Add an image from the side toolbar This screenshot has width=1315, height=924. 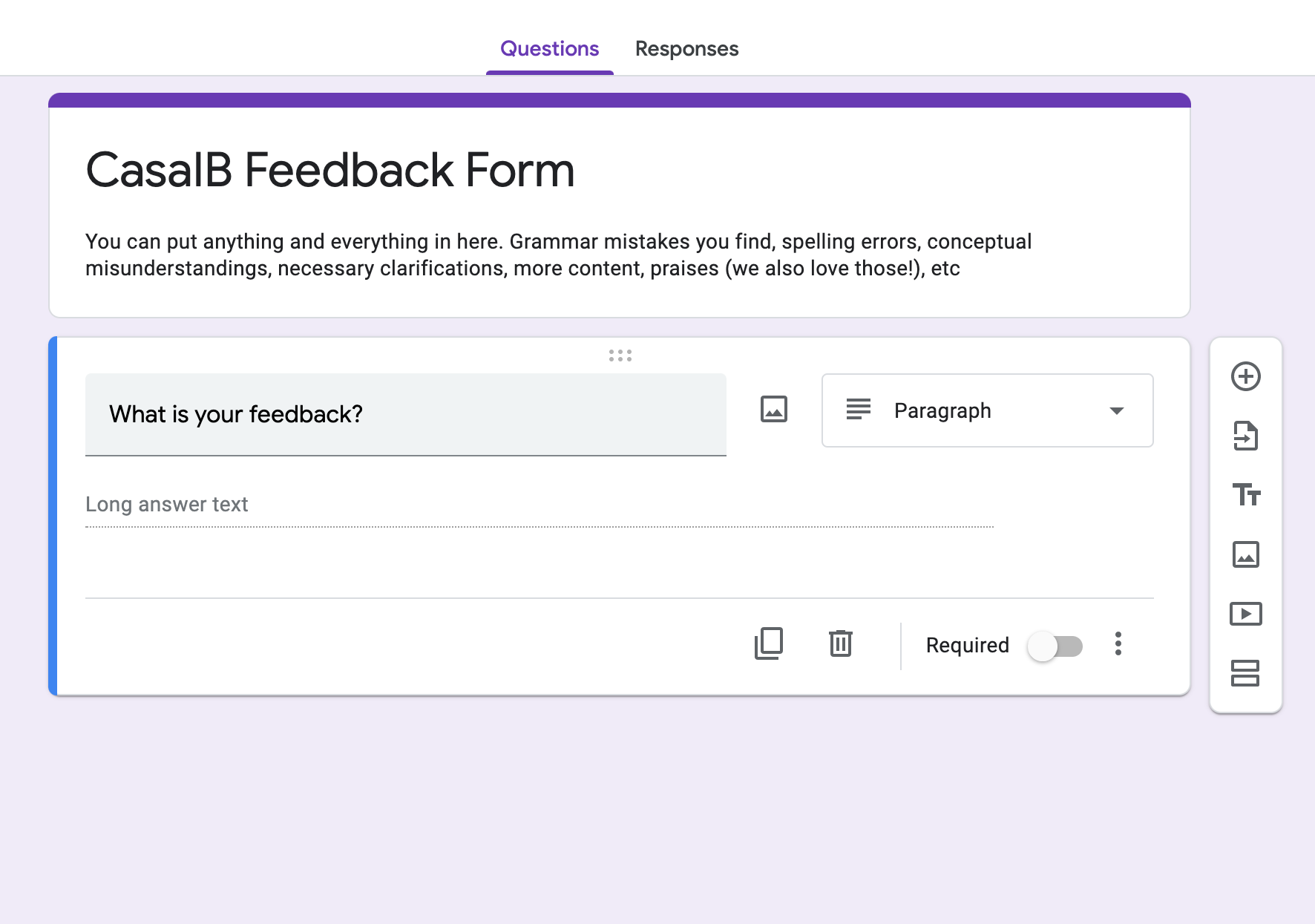pos(1246,554)
